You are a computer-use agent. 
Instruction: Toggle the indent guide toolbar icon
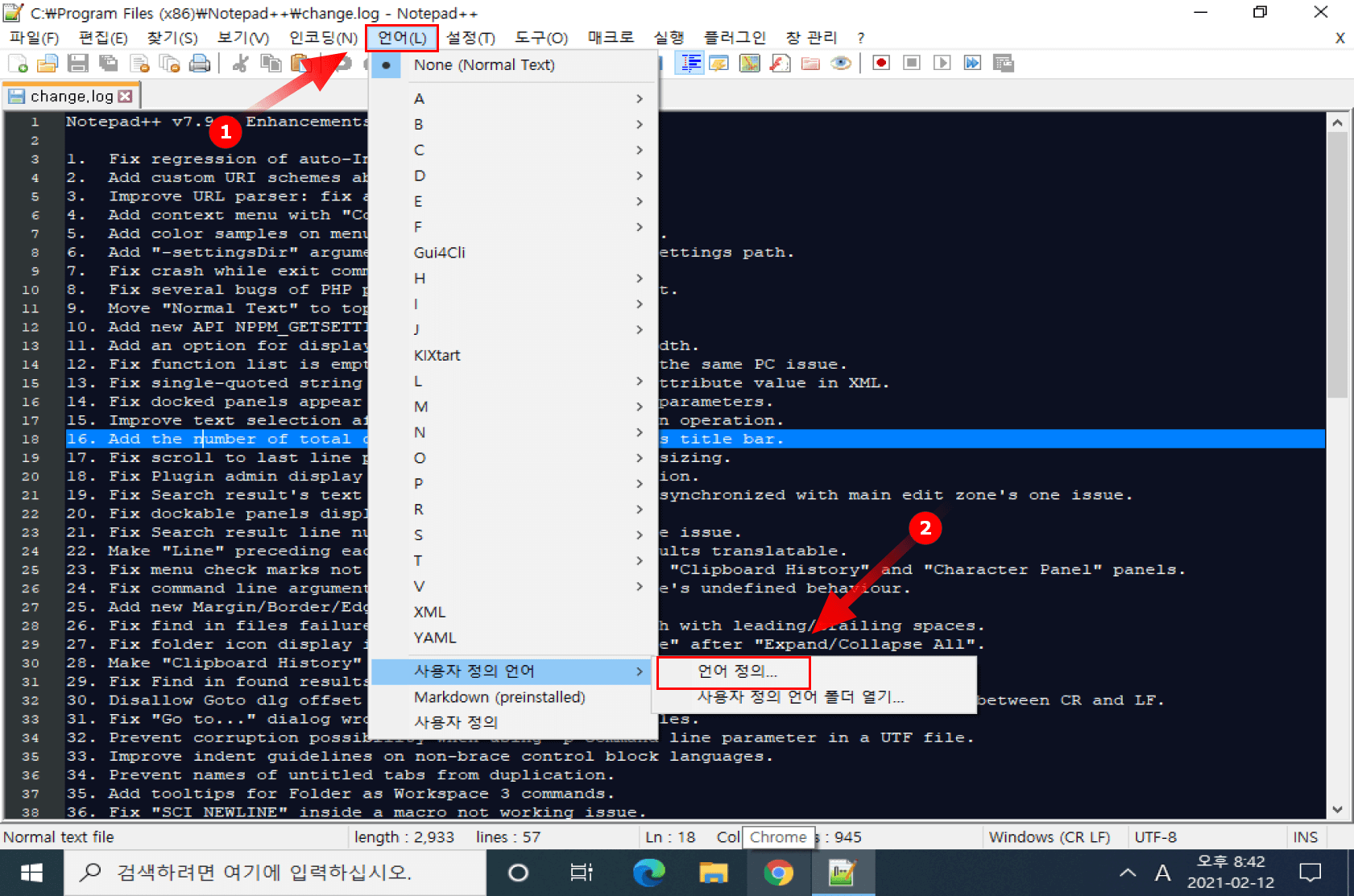[x=690, y=64]
